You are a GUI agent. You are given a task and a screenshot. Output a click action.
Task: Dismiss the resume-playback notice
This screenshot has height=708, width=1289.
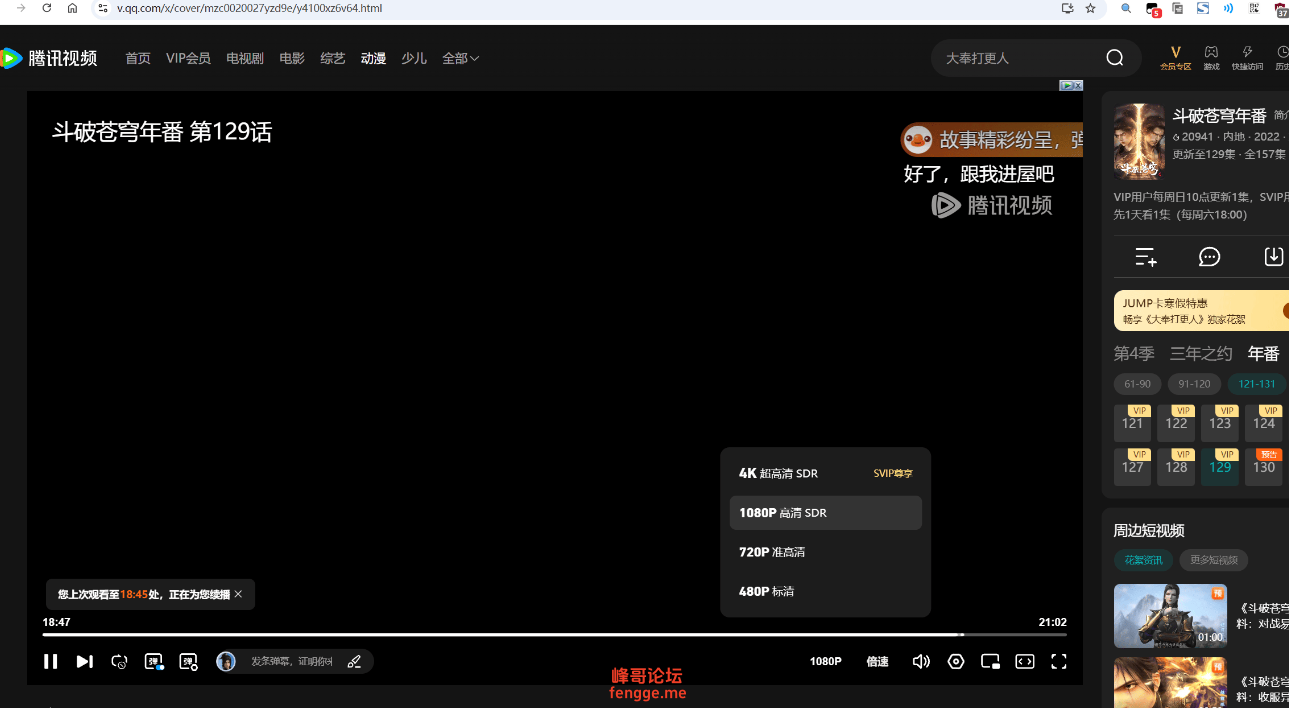click(238, 594)
